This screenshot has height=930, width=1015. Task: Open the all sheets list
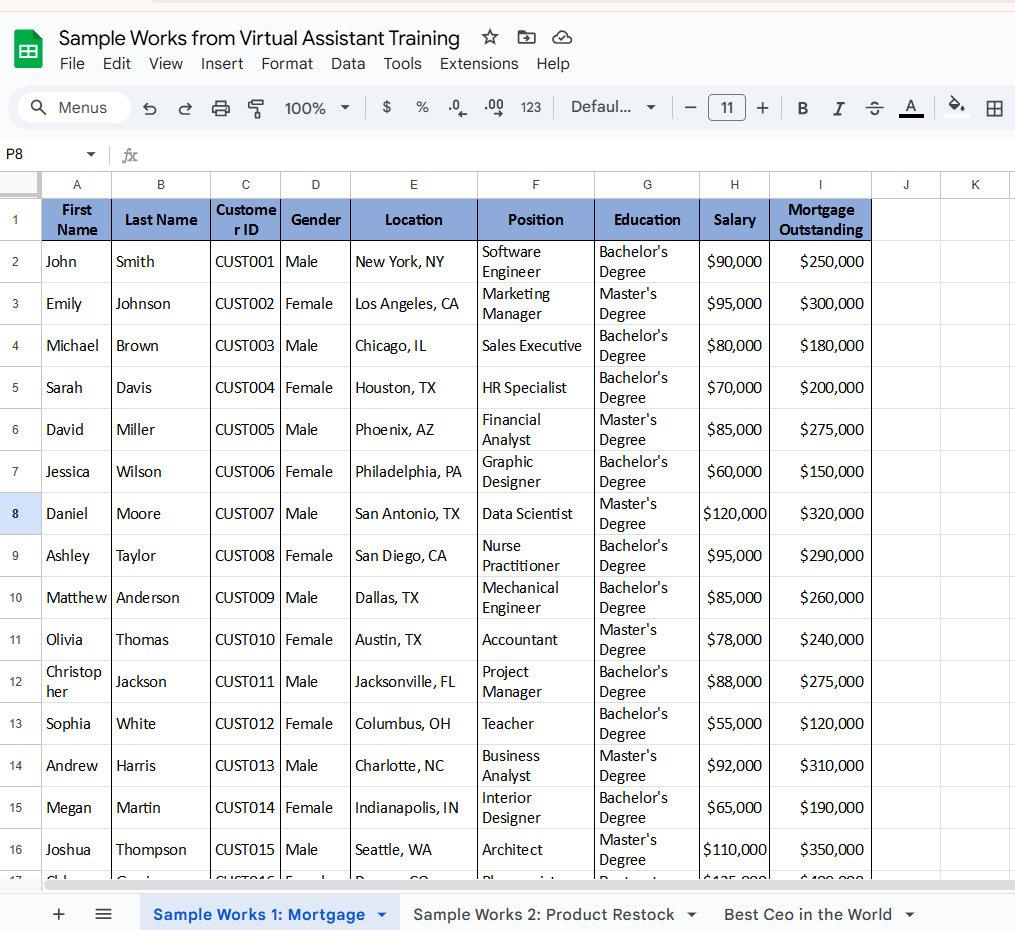104,914
